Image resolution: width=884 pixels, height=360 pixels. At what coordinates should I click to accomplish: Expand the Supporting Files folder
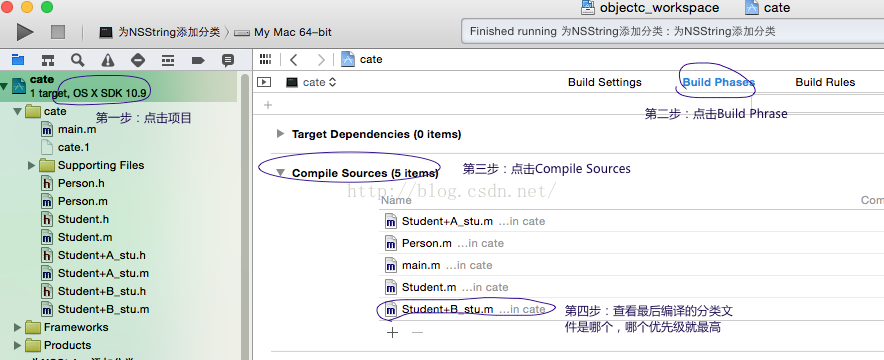32,165
